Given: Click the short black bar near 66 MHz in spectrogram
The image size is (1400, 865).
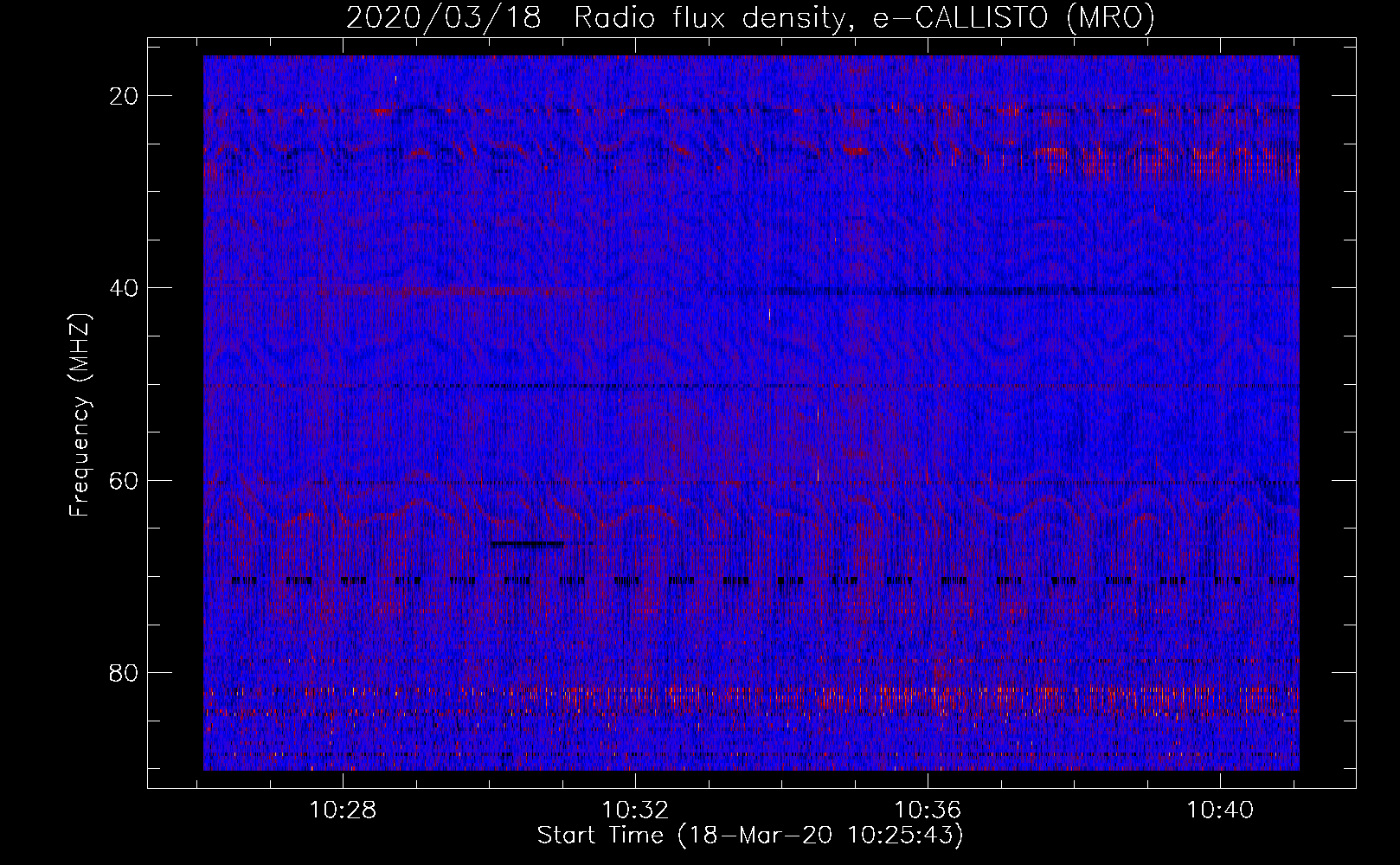Looking at the screenshot, I should point(528,544).
